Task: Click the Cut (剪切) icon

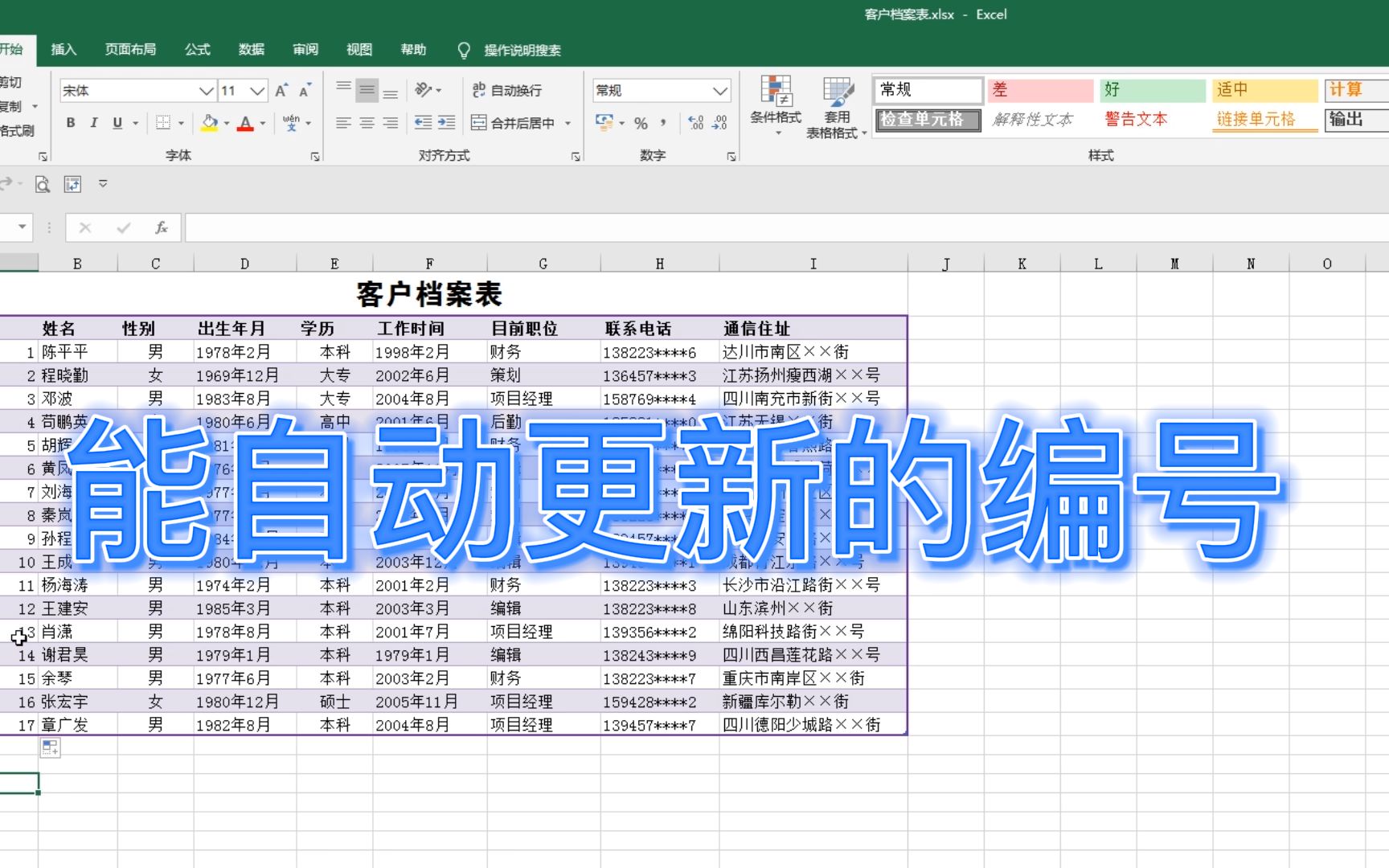Action: click(x=11, y=83)
